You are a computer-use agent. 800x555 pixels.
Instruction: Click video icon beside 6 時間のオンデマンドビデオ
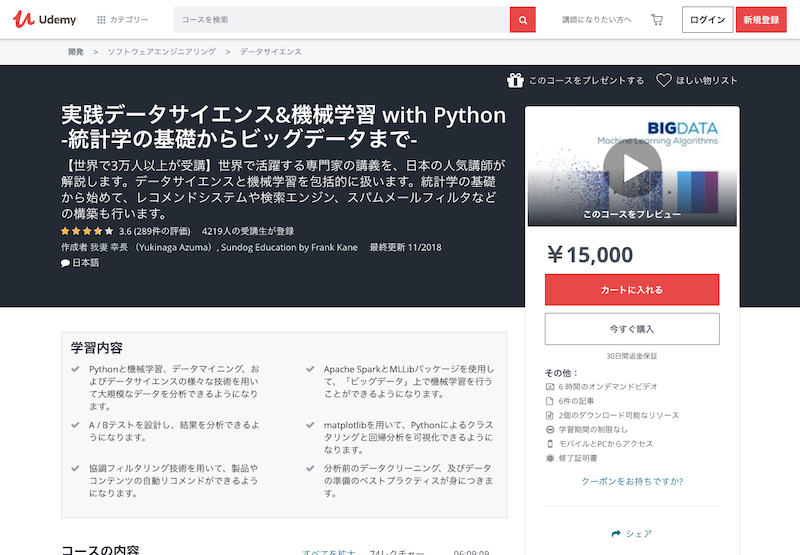(550, 387)
